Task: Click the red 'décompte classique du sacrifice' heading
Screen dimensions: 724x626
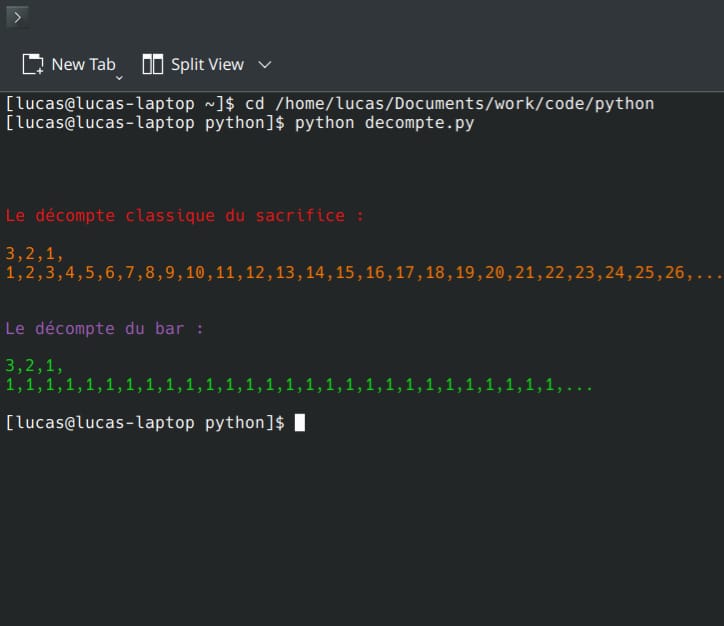Action: 185,215
